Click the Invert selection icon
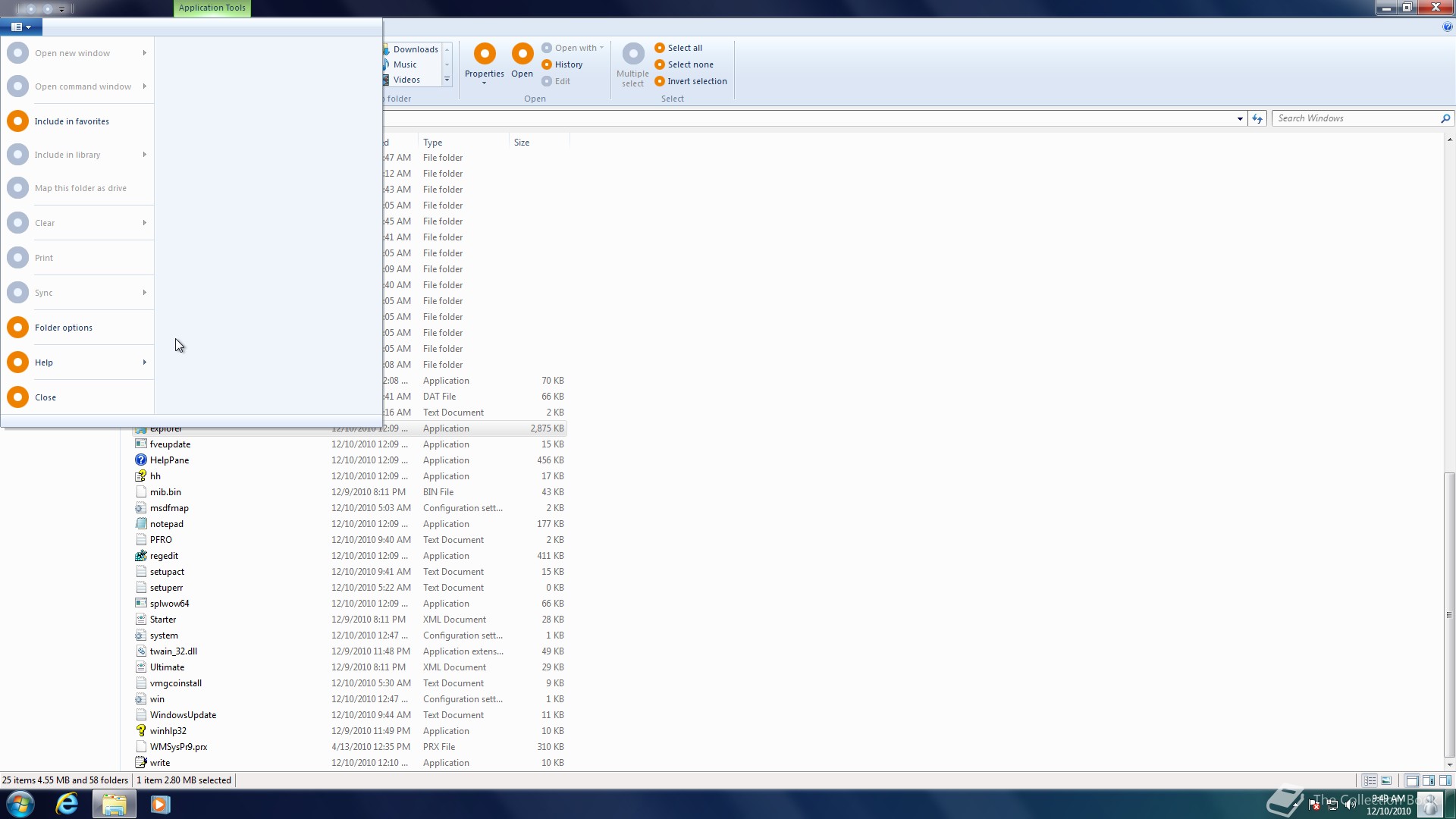Screen dimensions: 1456x819 pos(660,81)
